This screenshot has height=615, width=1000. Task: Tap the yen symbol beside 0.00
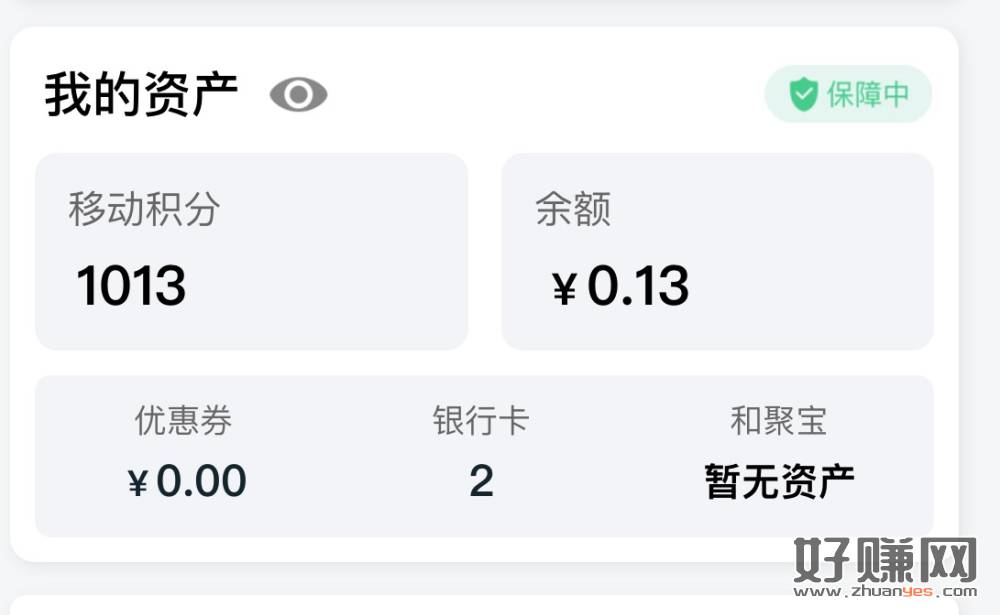point(138,482)
